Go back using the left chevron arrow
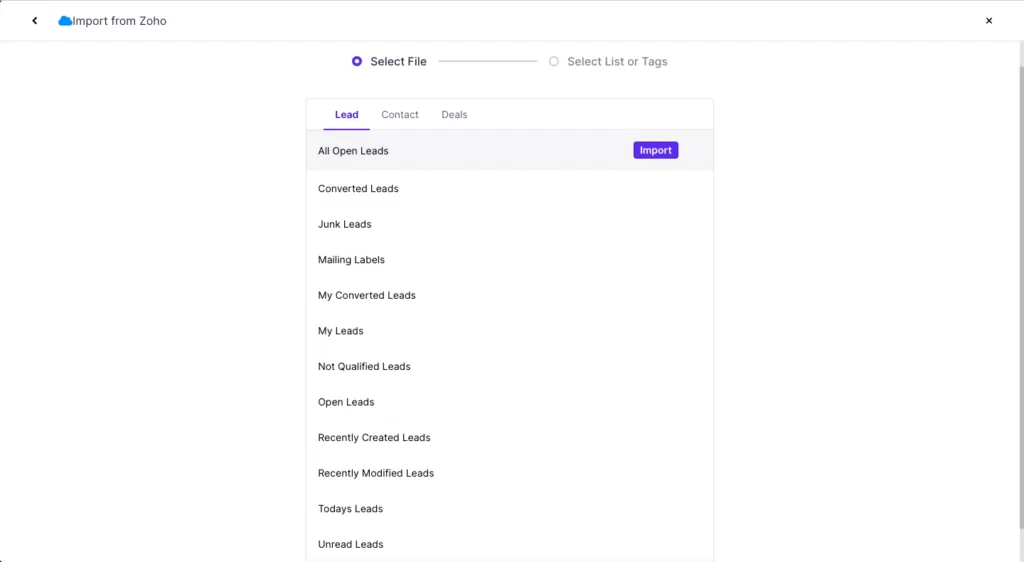Viewport: 1024px width, 562px height. pos(35,21)
